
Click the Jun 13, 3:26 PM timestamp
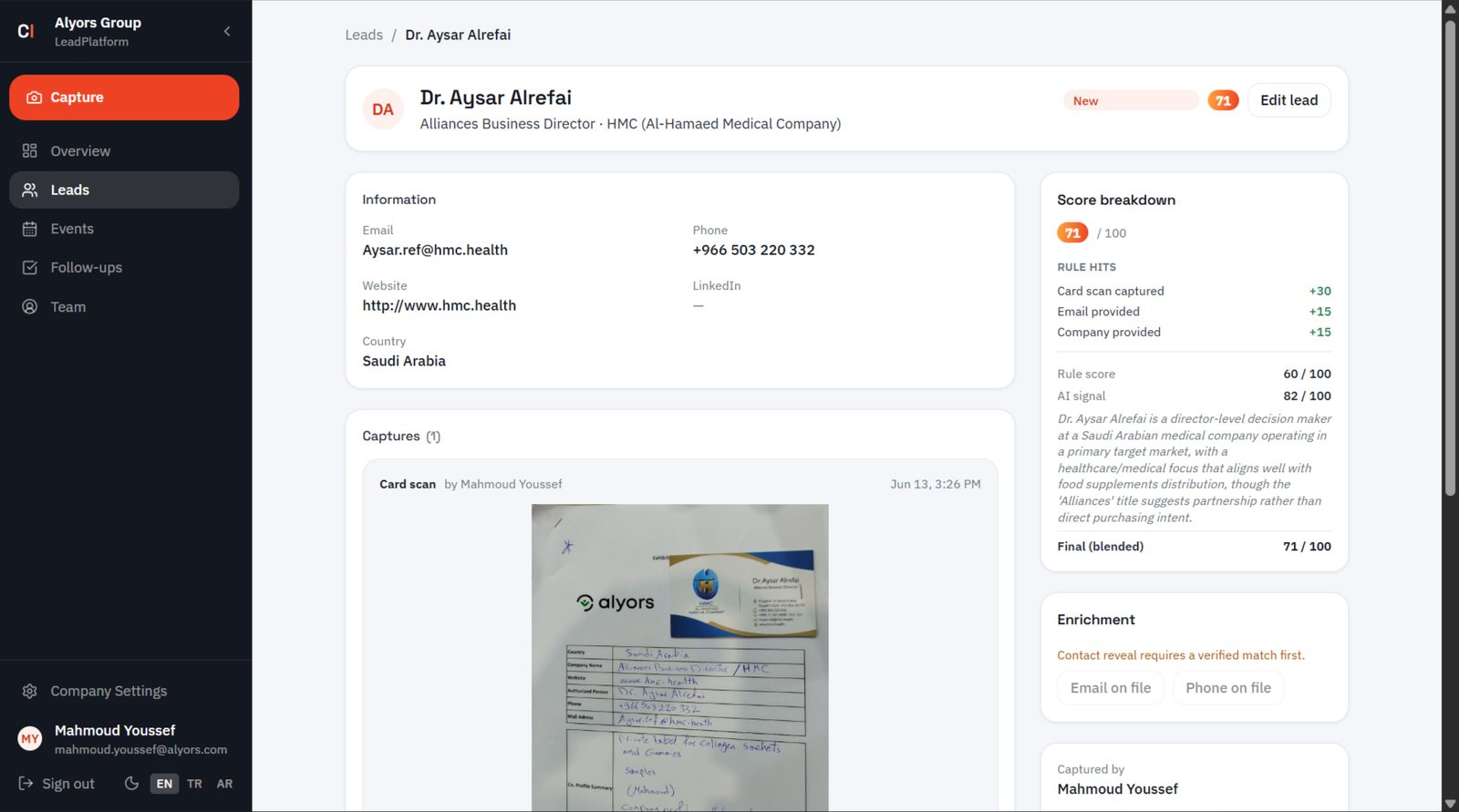[x=936, y=484]
